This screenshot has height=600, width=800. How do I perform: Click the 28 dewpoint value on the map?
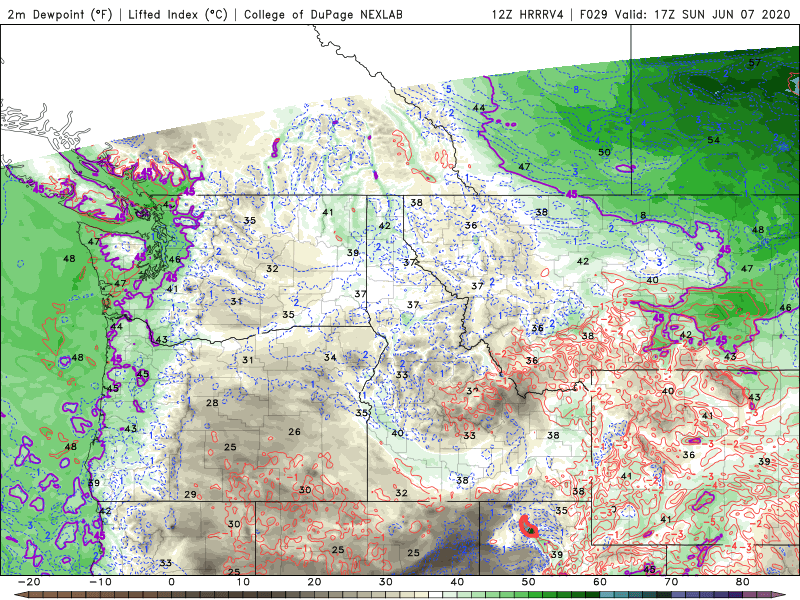point(212,403)
